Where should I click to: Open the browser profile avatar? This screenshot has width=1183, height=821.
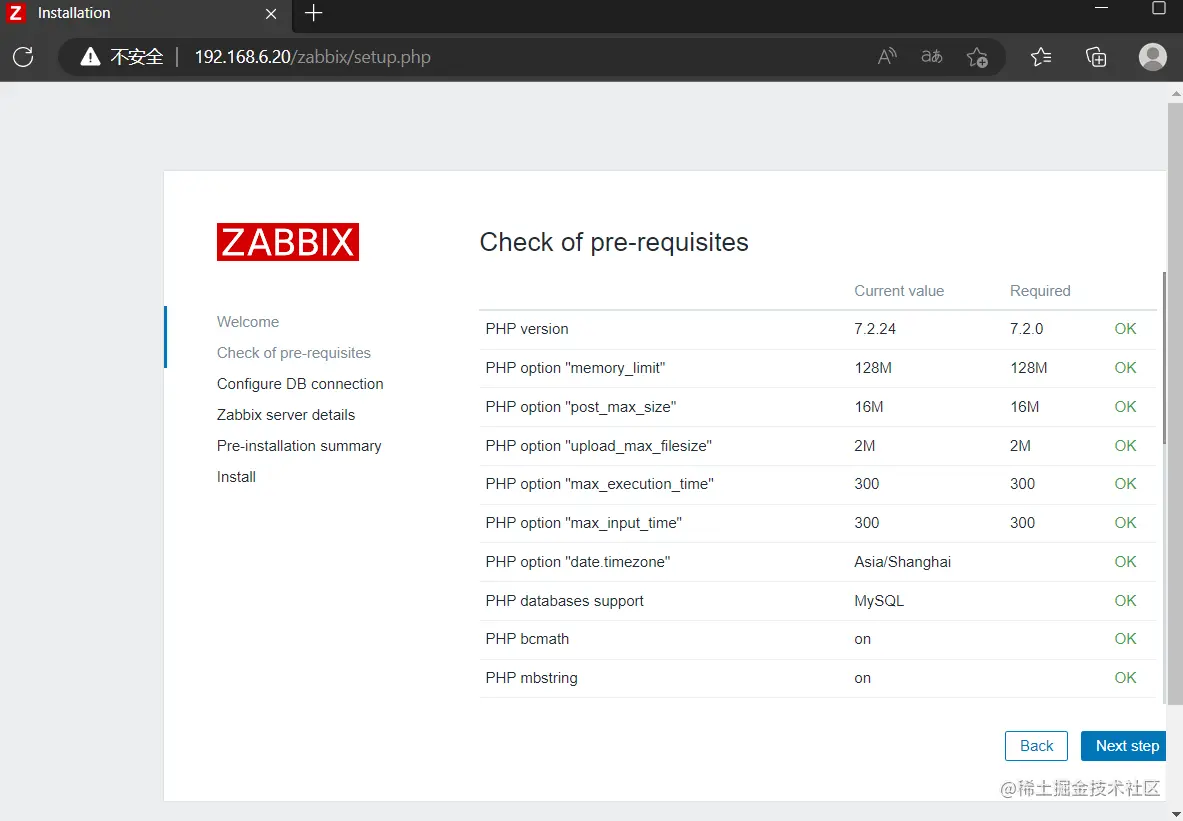tap(1152, 57)
